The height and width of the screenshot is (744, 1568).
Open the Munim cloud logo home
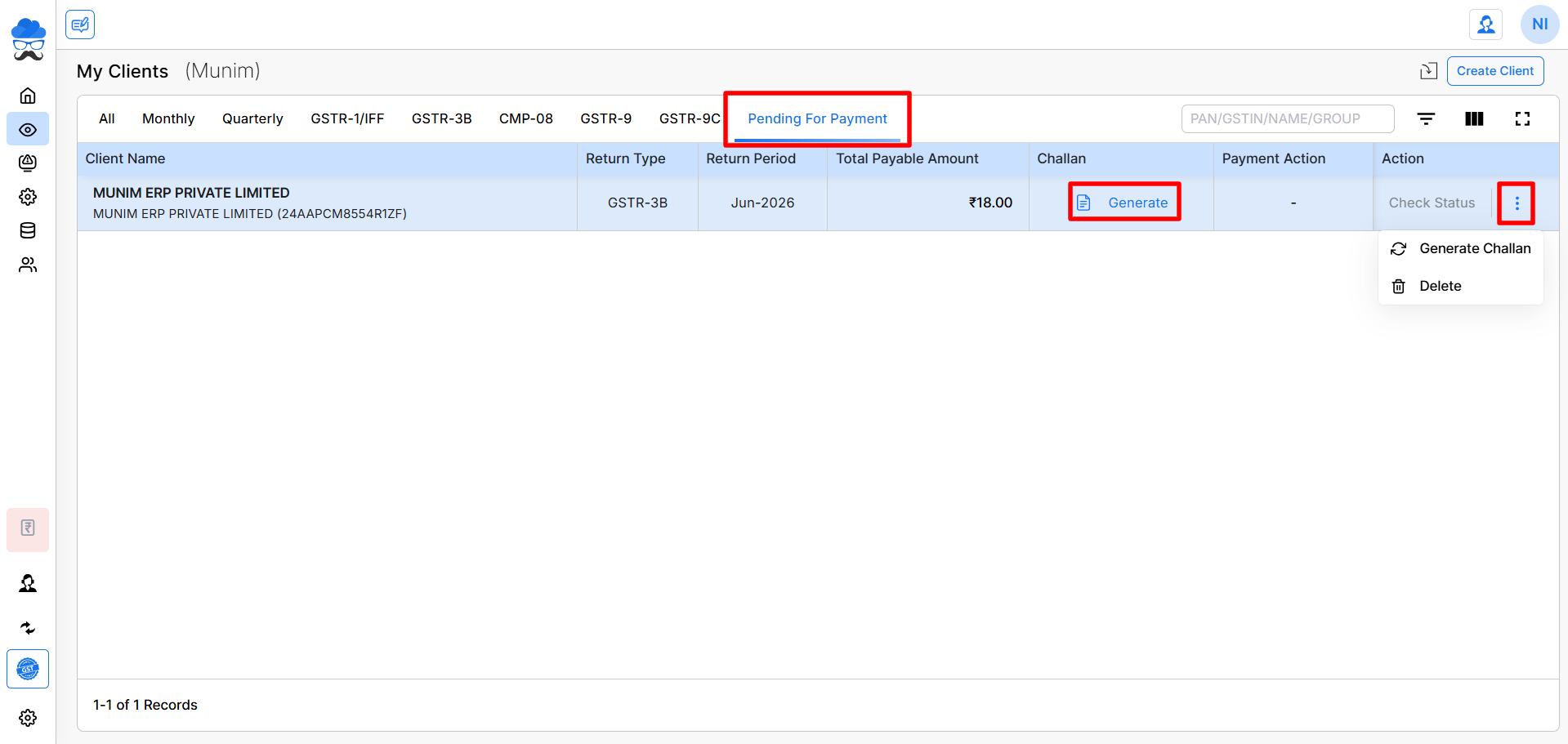(28, 39)
